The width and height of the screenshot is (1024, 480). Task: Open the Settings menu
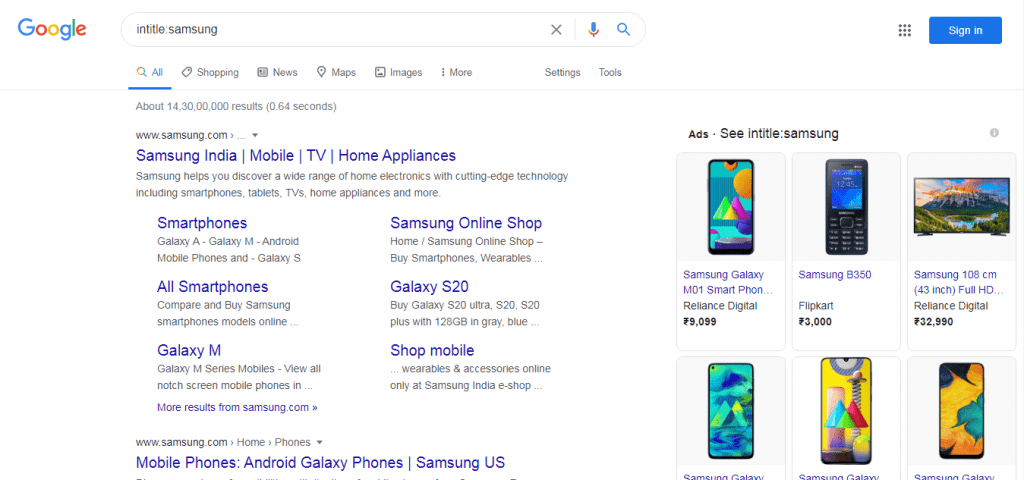click(x=562, y=73)
